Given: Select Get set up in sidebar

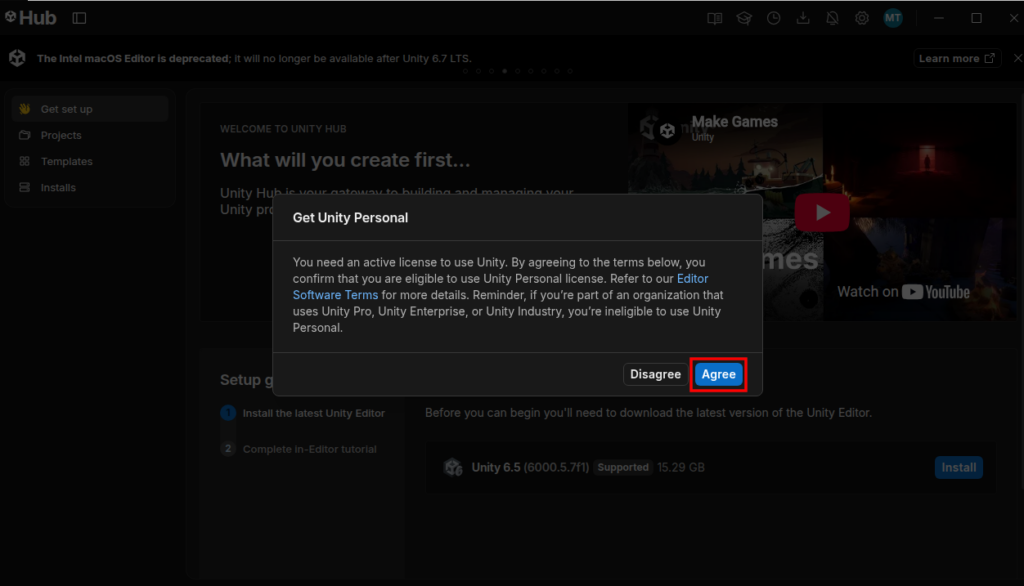Looking at the screenshot, I should tap(90, 109).
